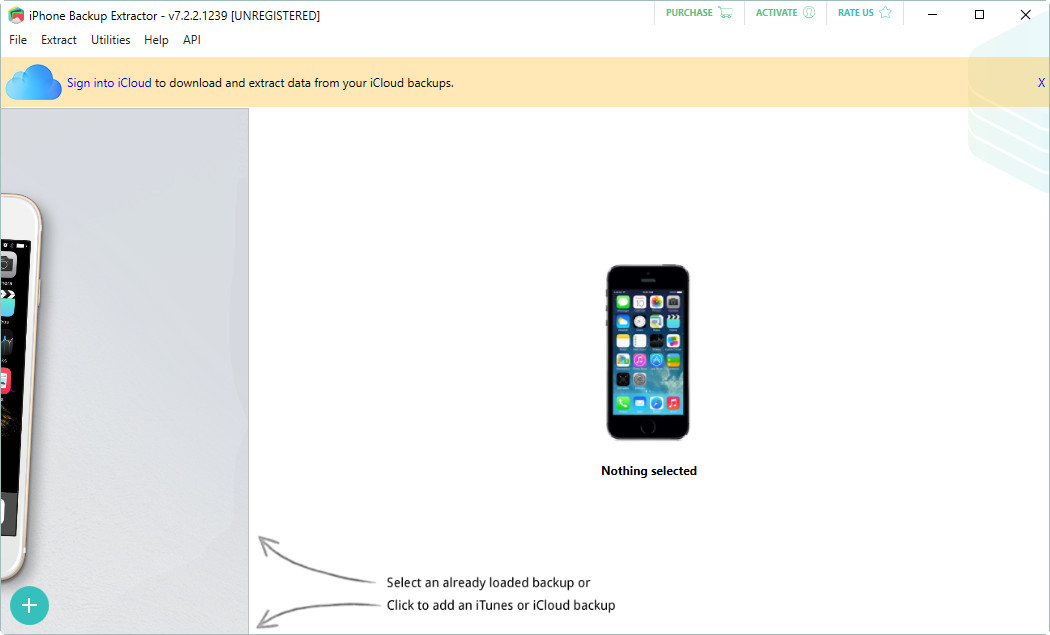Dismiss the iCloud sign-in banner
Image resolution: width=1050 pixels, height=635 pixels.
click(1041, 82)
